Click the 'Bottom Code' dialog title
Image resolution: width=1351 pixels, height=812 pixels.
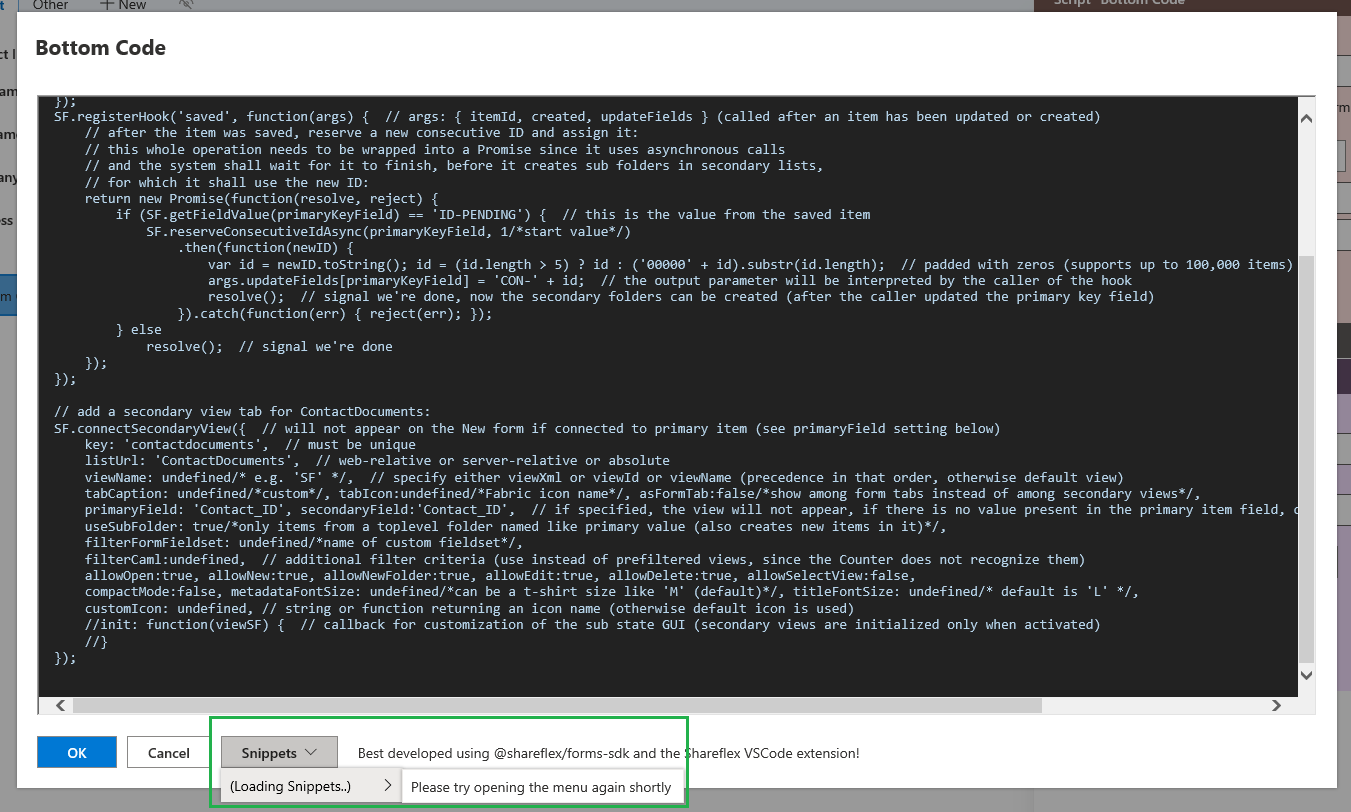coord(100,48)
